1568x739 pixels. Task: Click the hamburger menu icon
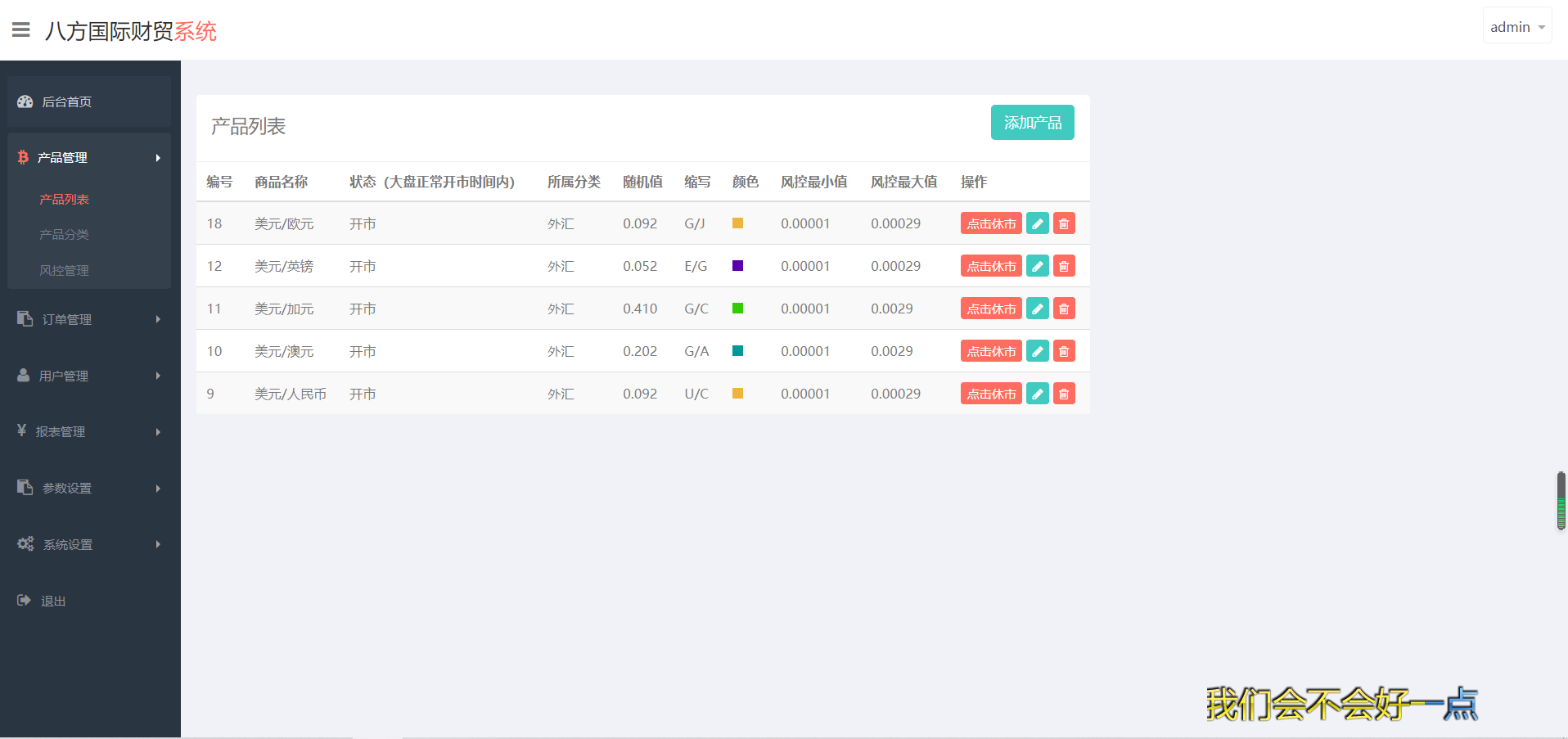coord(21,30)
